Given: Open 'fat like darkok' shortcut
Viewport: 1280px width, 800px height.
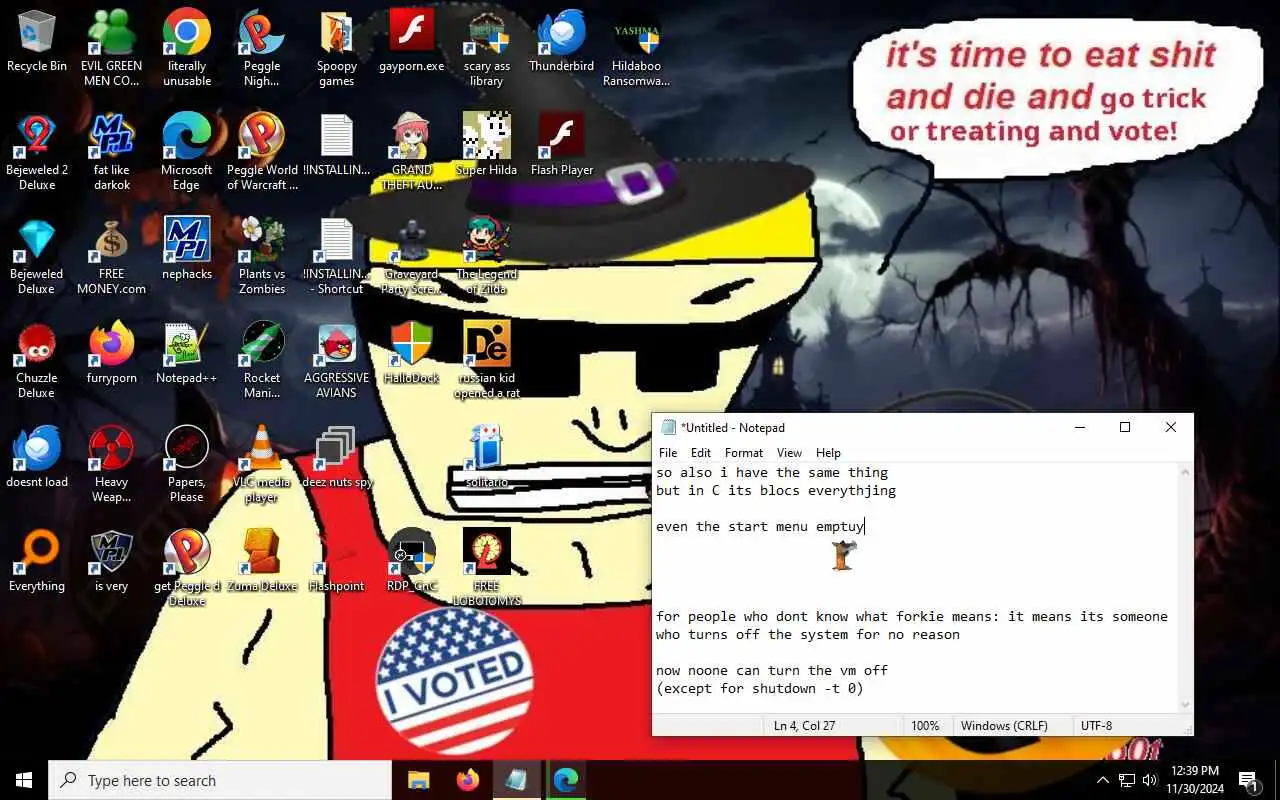Looking at the screenshot, I should coord(112,152).
